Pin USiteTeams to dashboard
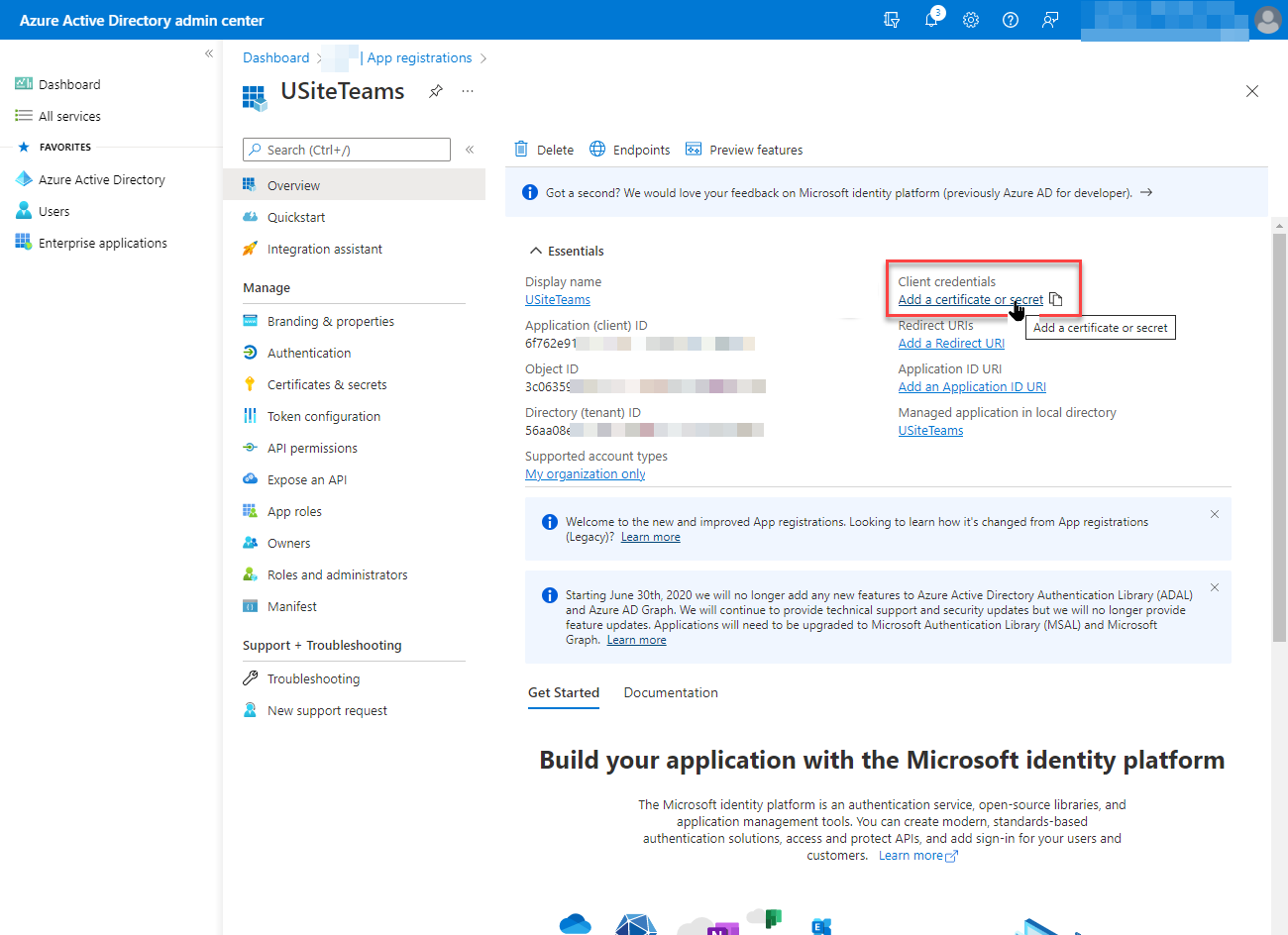 point(436,91)
